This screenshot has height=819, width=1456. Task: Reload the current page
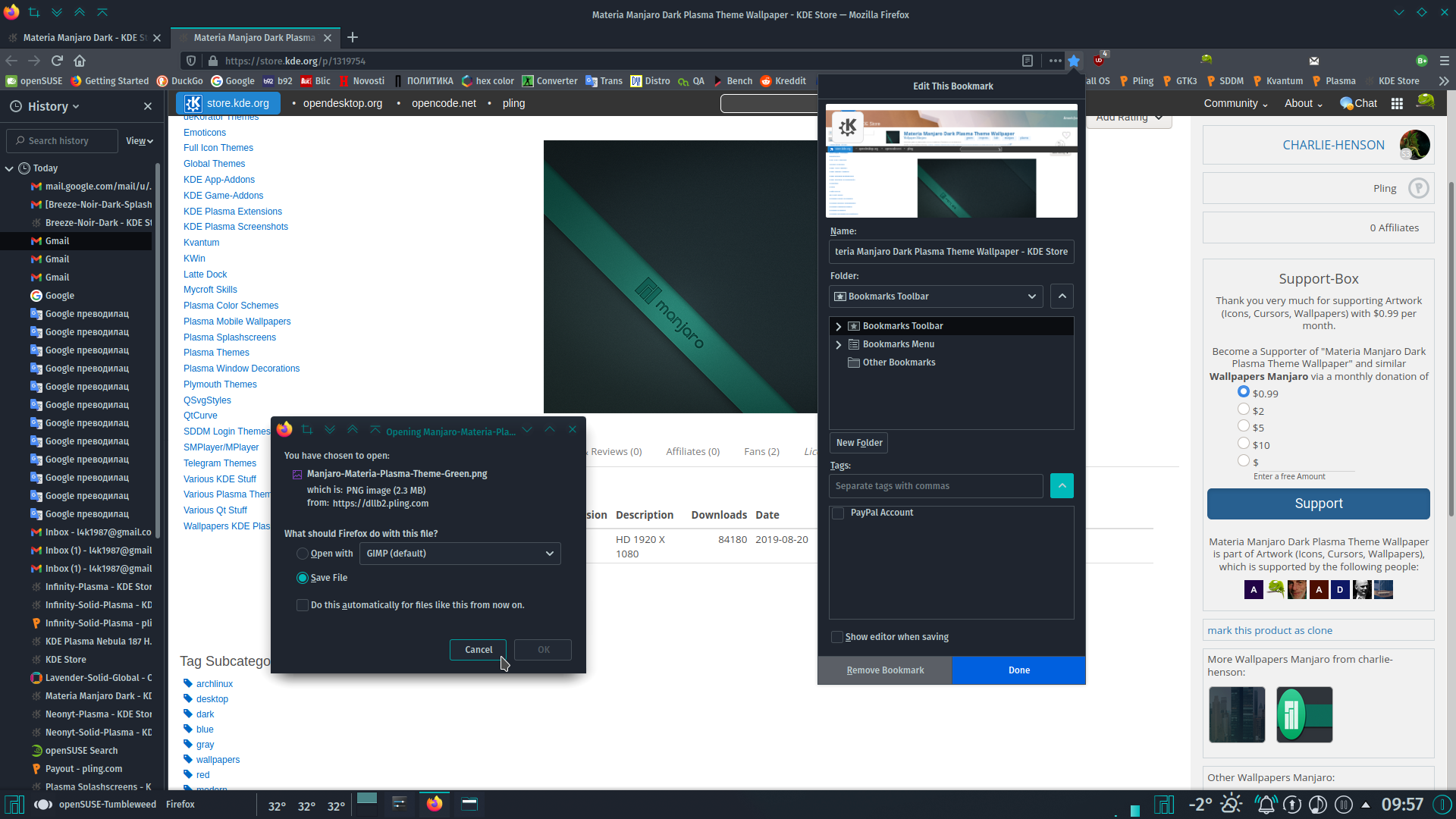coord(57,61)
